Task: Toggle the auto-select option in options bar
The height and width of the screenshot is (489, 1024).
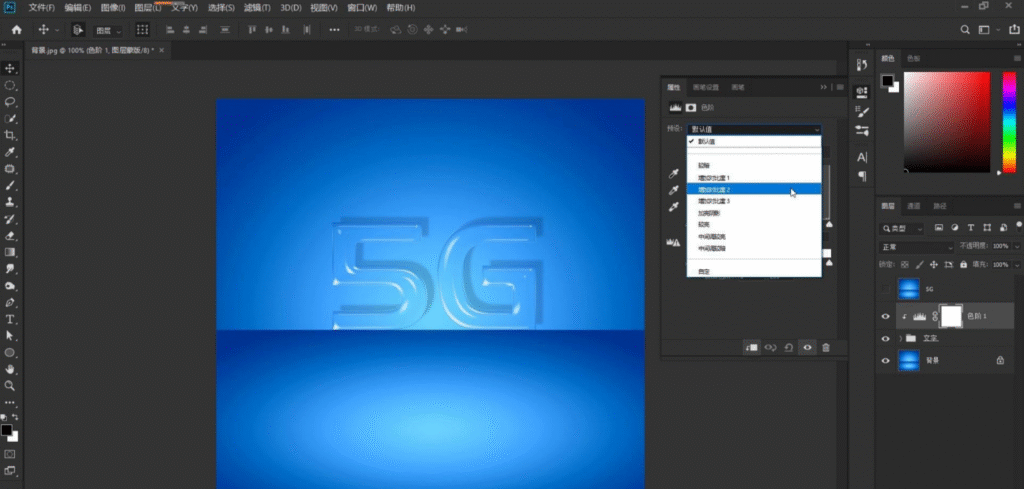Action: [x=78, y=29]
